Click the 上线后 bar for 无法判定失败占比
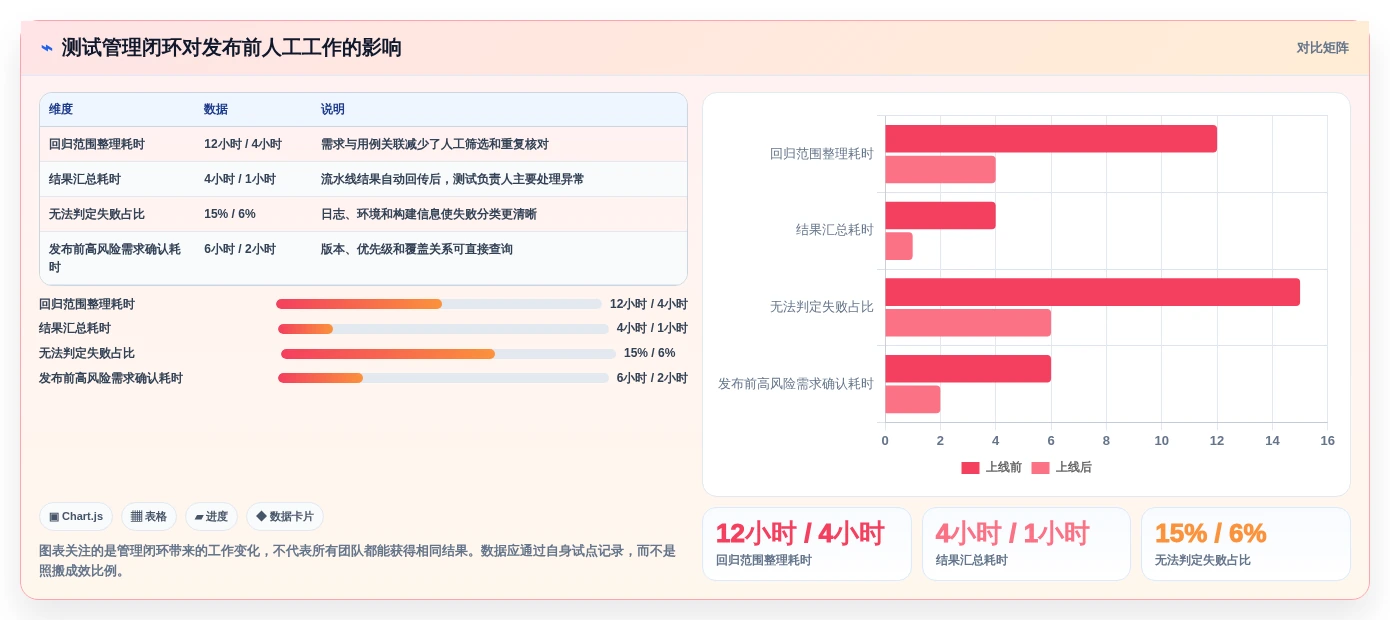The image size is (1390, 620). 968,323
